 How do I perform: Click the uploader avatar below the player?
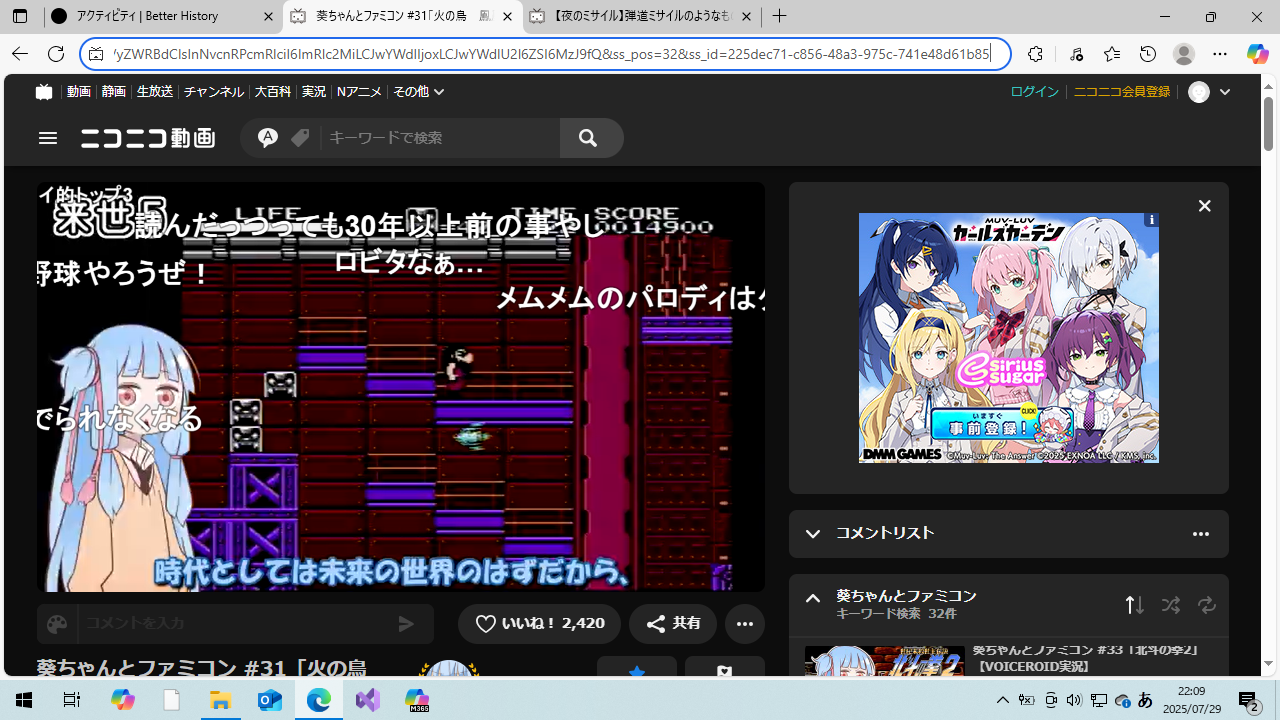point(448,668)
